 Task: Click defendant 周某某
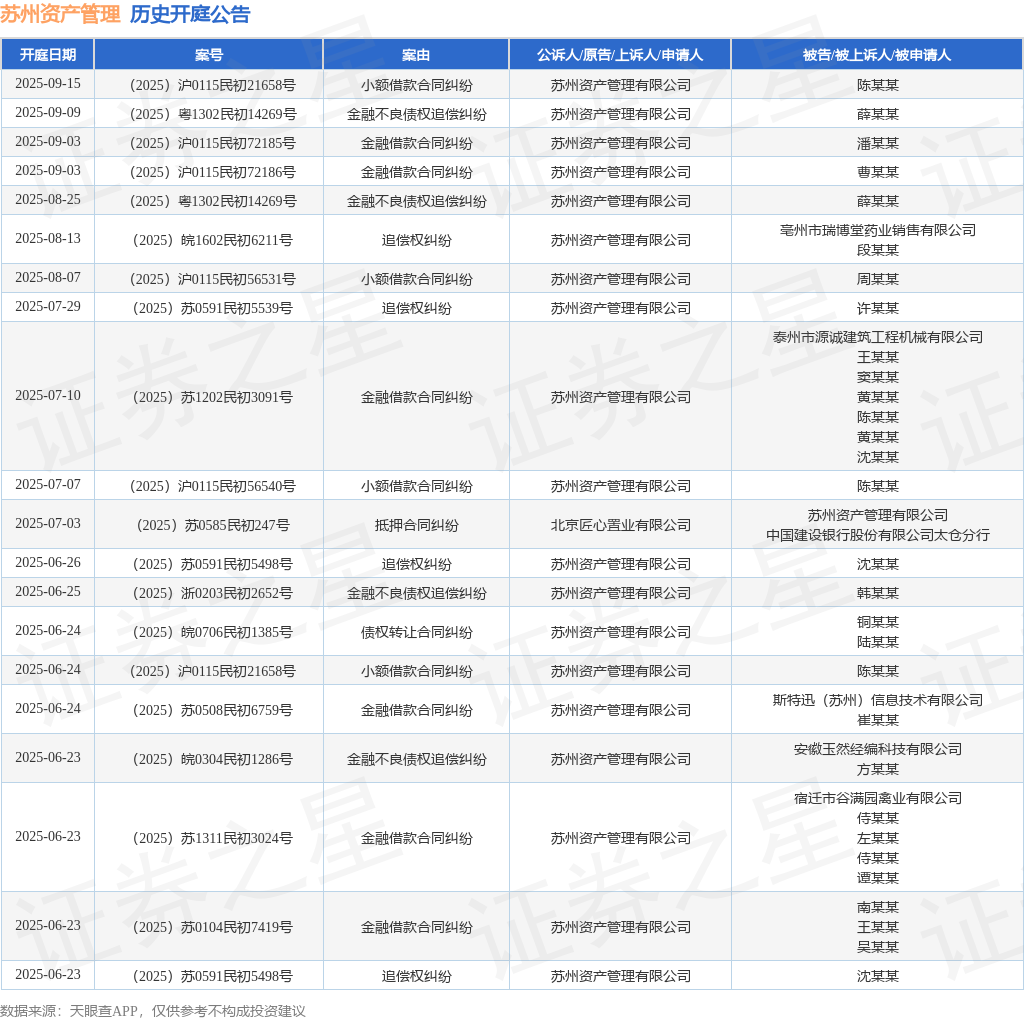click(x=878, y=279)
